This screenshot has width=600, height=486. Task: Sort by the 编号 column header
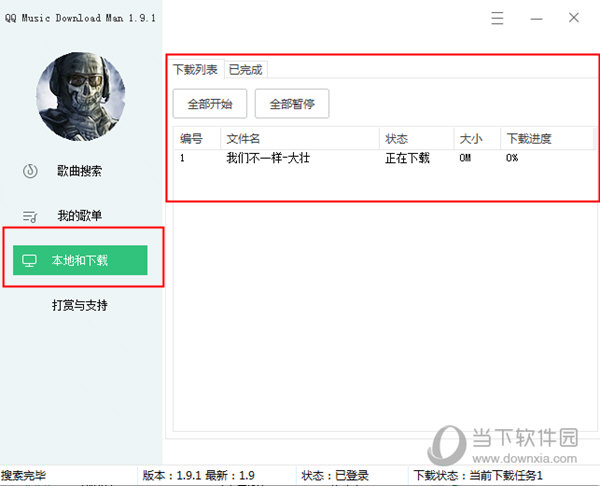point(191,139)
